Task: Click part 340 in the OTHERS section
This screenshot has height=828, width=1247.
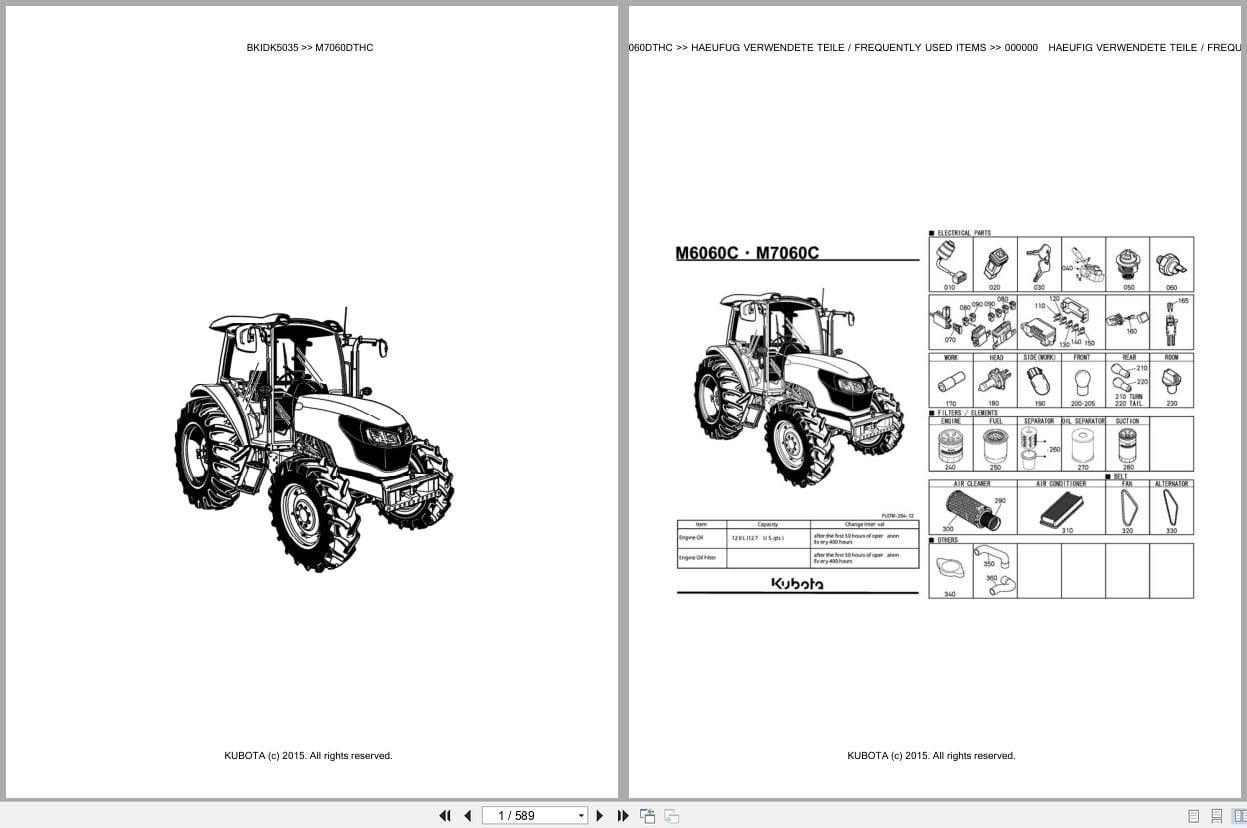Action: 950,571
